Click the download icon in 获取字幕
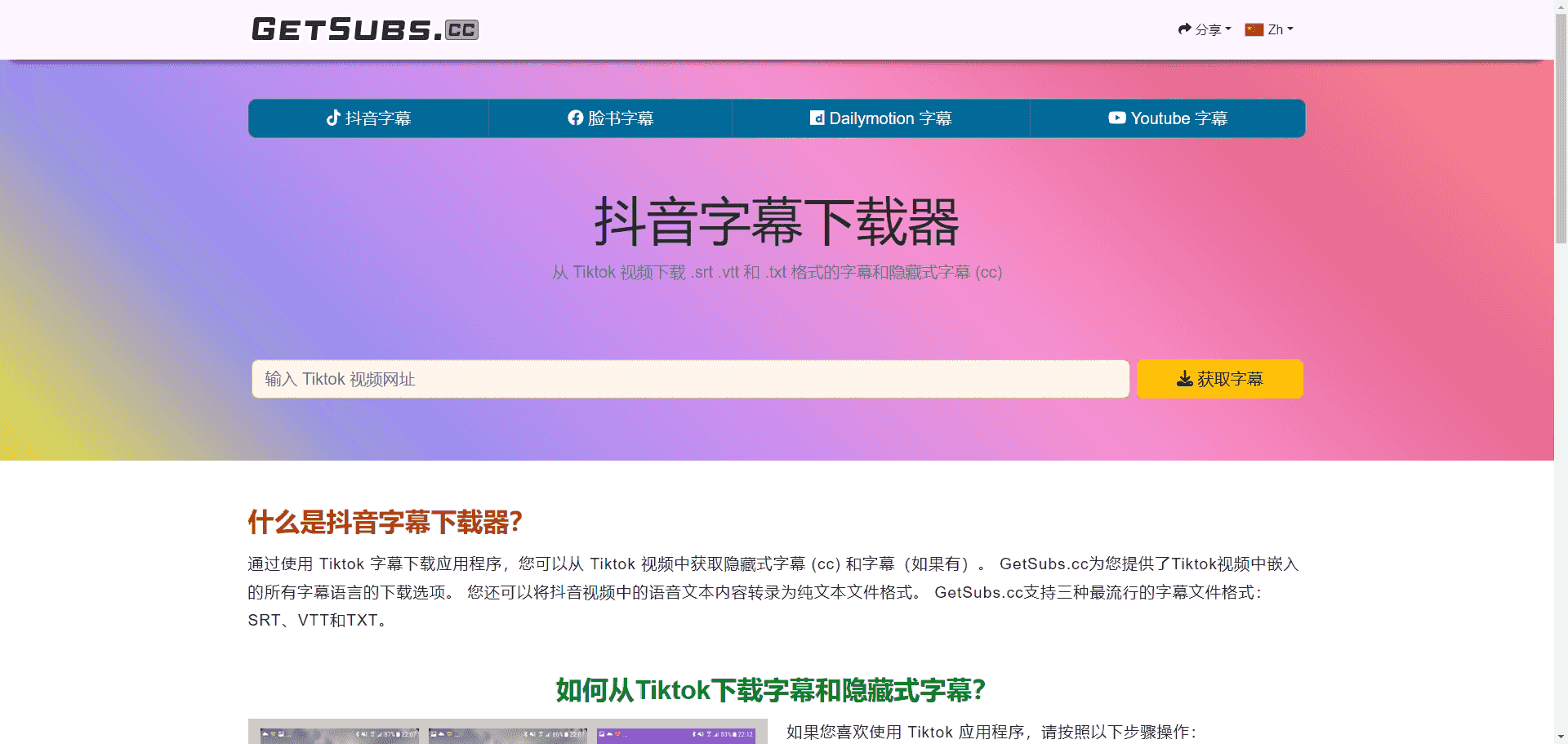This screenshot has width=1568, height=744. pos(1184,379)
